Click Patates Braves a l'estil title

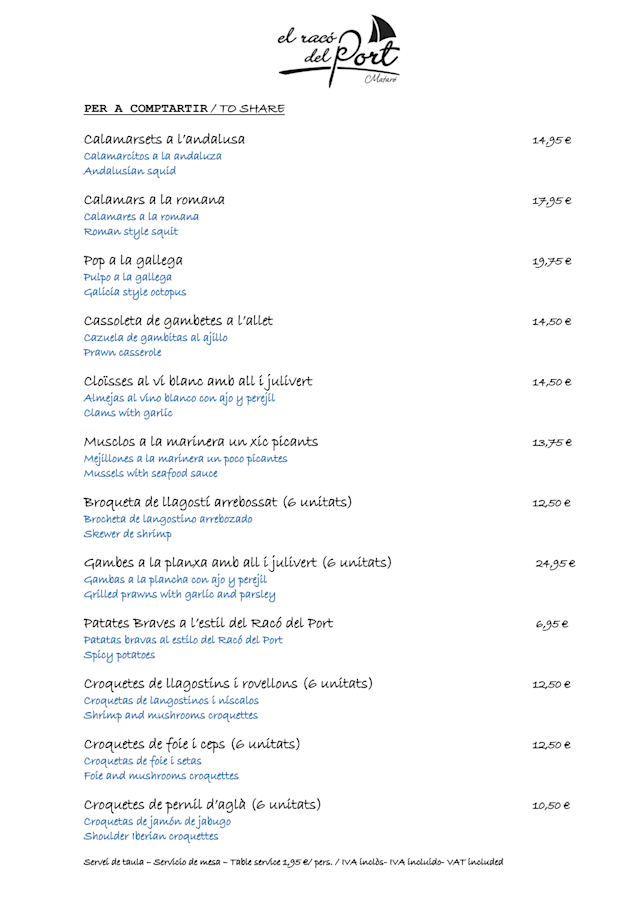pyautogui.click(x=208, y=623)
